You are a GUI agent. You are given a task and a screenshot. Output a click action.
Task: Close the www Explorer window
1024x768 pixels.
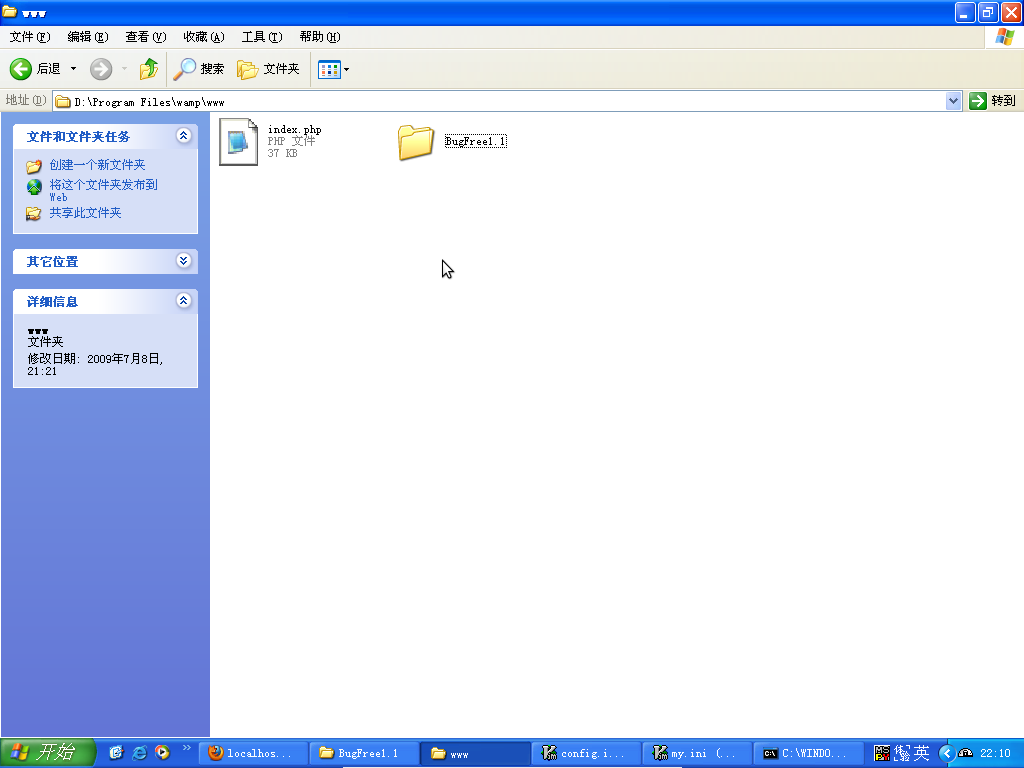[x=1011, y=12]
